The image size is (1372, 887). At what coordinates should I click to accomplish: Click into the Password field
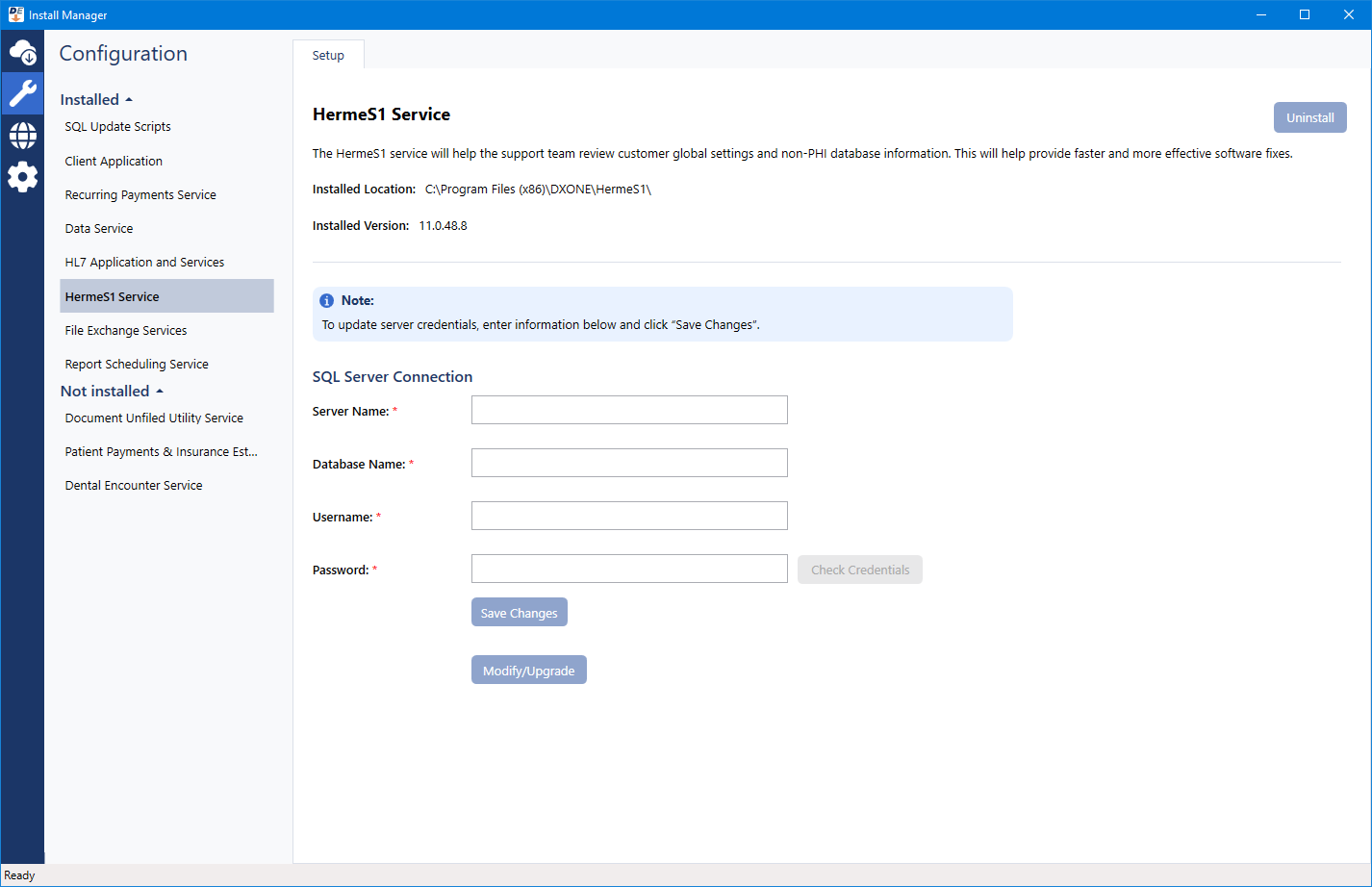point(629,569)
